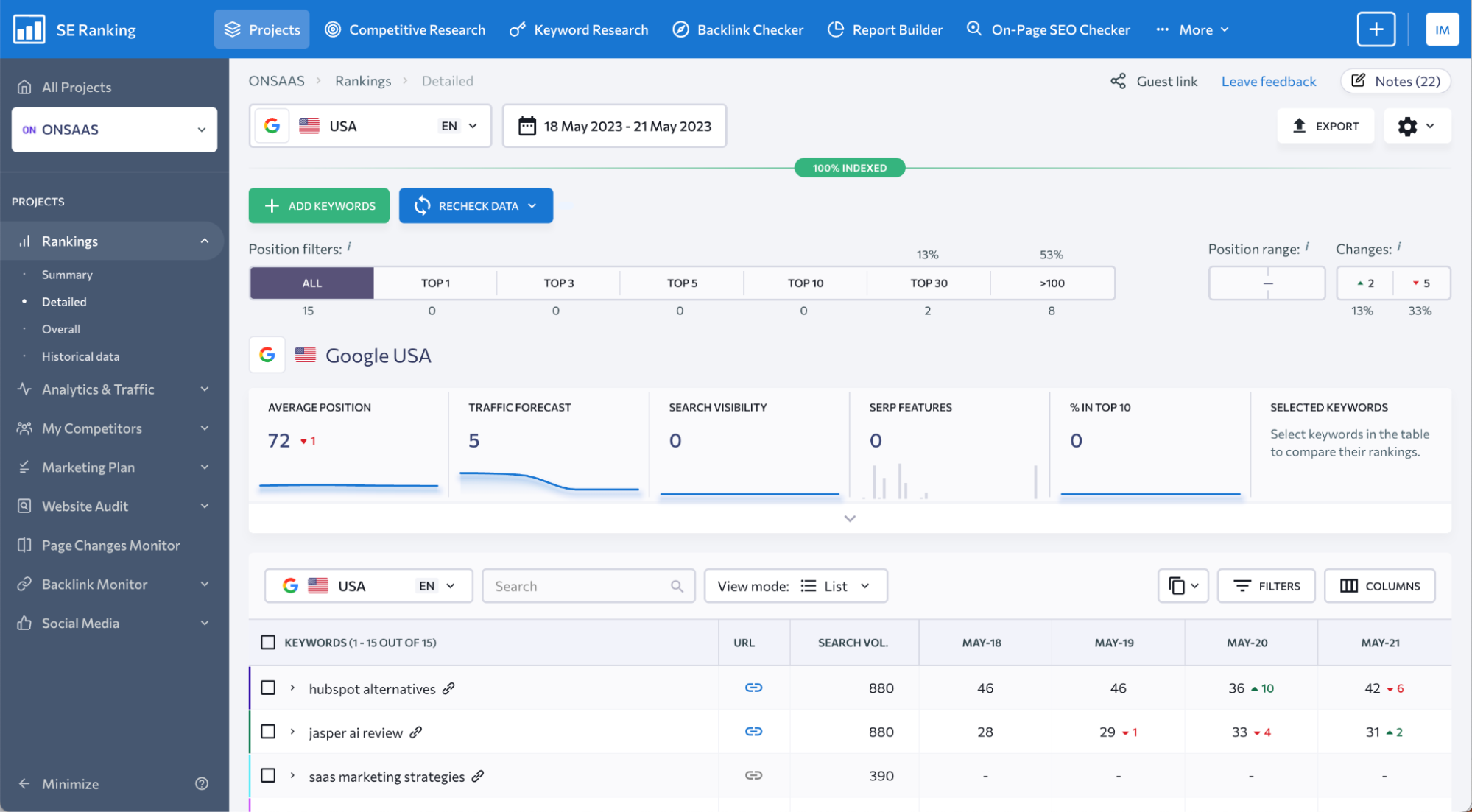Image resolution: width=1472 pixels, height=812 pixels.
Task: Open the Keyword Research tool
Action: pyautogui.click(x=579, y=29)
